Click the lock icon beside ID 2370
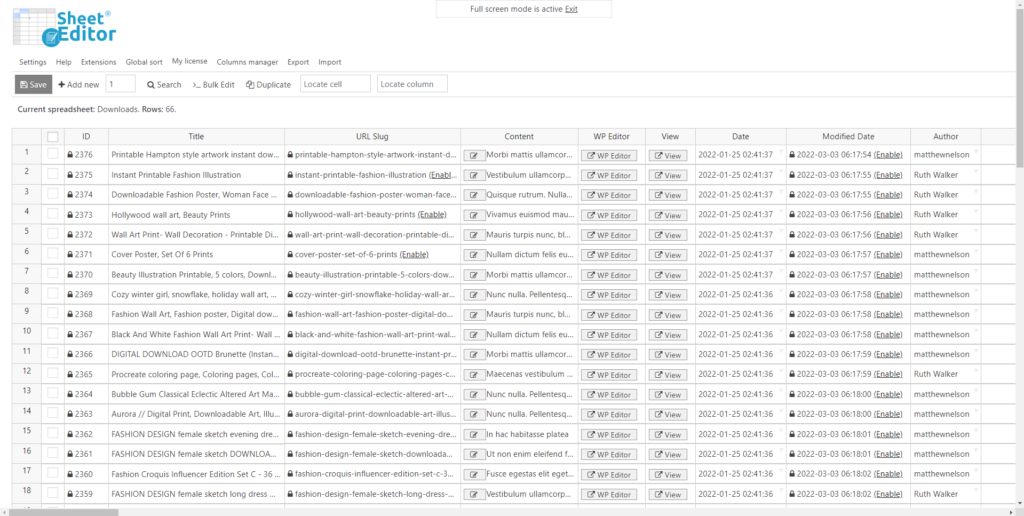This screenshot has height=516, width=1024. click(70, 275)
